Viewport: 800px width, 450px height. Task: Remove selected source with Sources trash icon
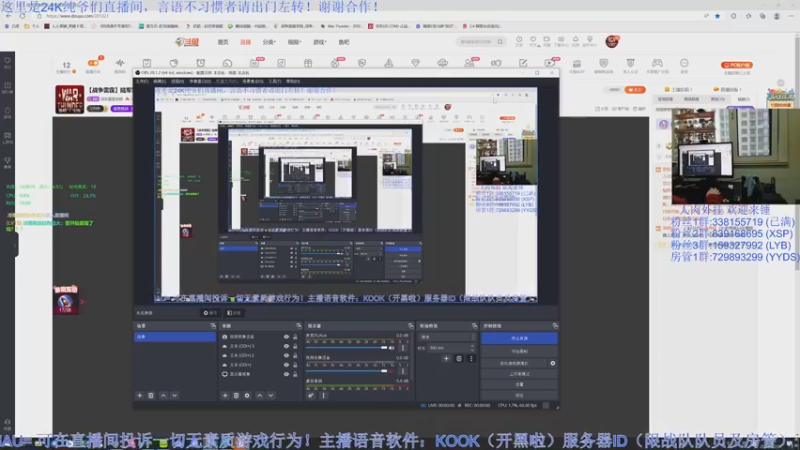click(236, 395)
